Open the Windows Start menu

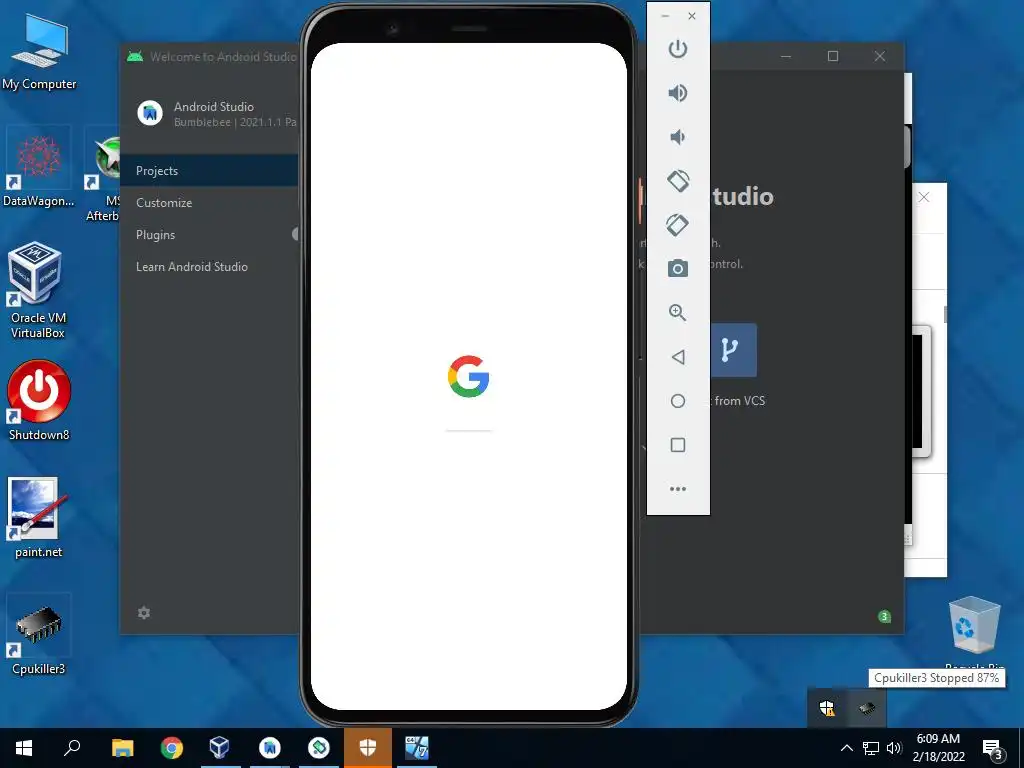(24, 748)
